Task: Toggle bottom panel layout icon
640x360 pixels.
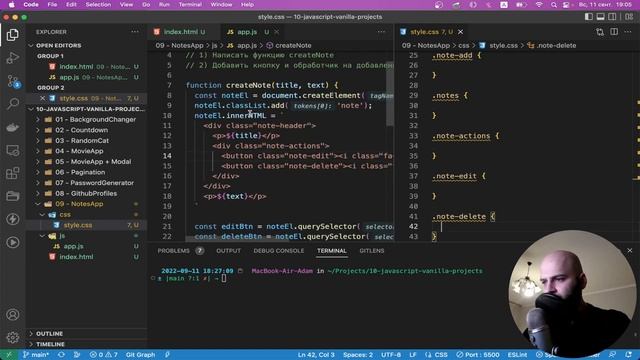Action: (x=600, y=17)
